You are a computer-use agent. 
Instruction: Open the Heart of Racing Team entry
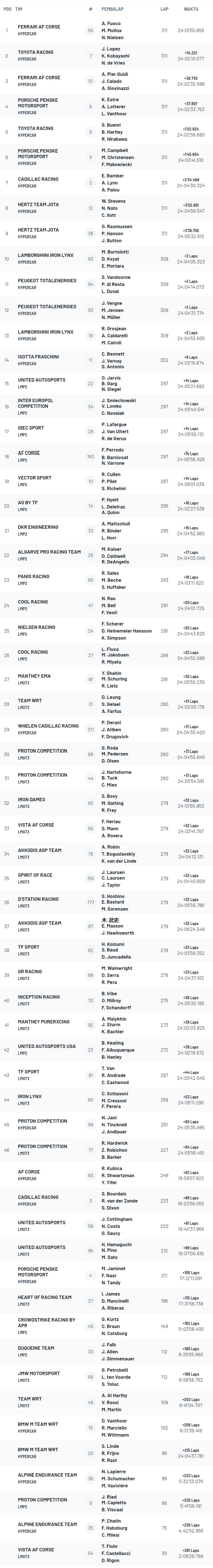pos(45,1297)
